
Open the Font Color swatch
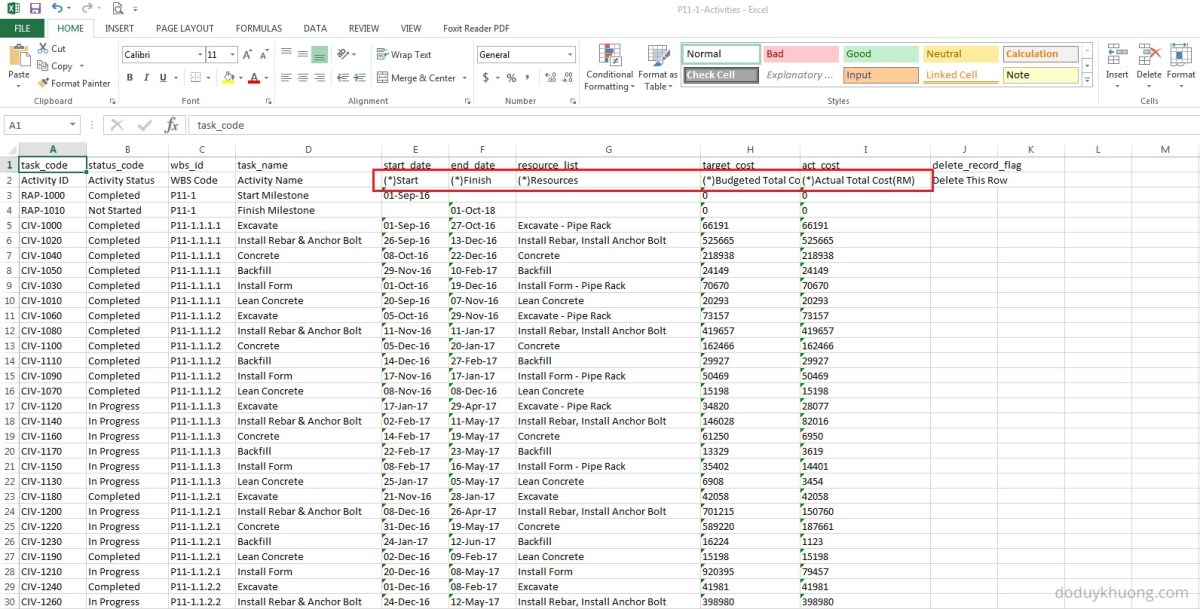click(x=254, y=78)
